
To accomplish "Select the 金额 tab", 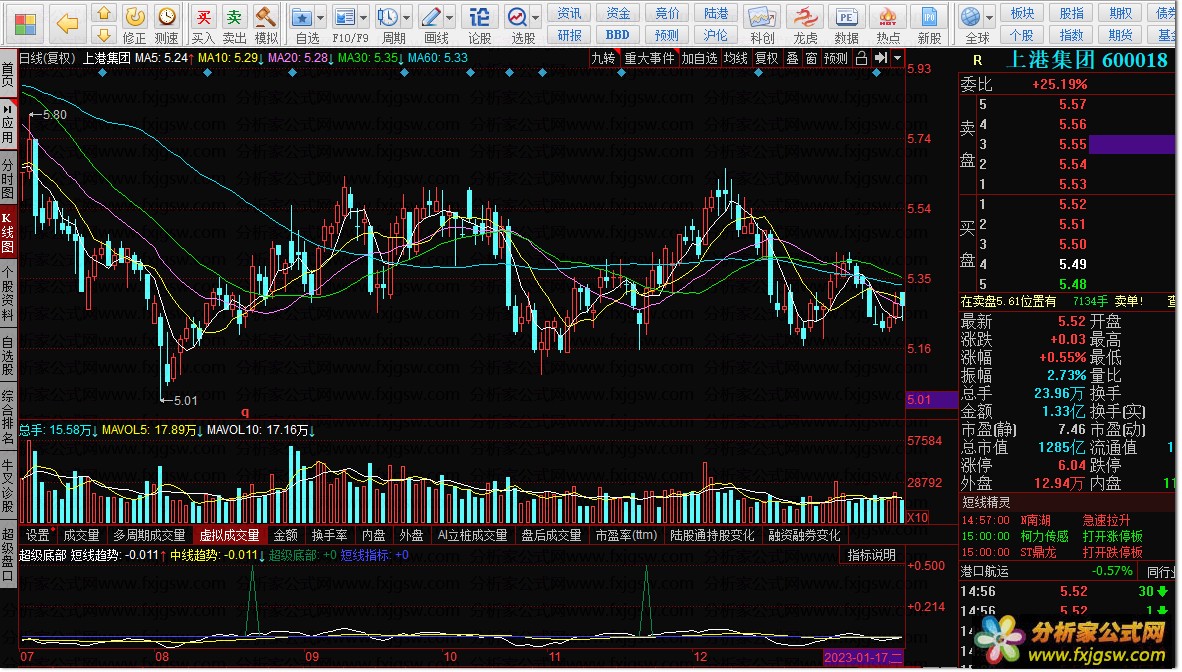I will pos(286,535).
